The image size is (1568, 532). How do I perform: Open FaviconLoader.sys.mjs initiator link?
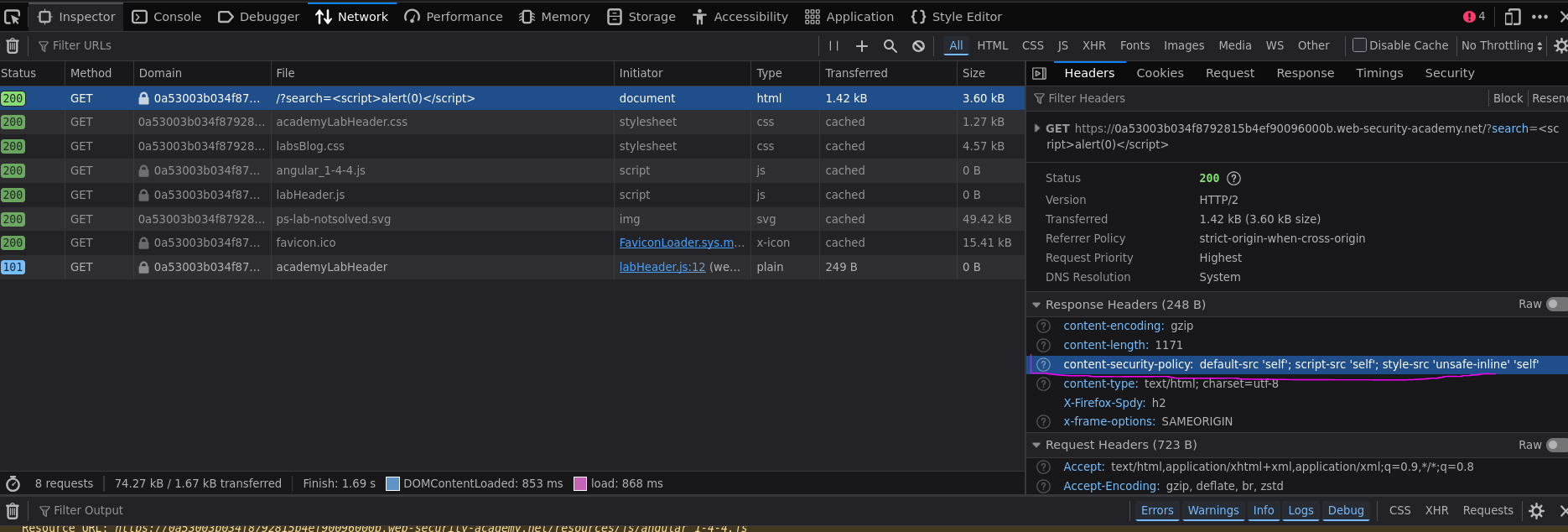(x=682, y=243)
